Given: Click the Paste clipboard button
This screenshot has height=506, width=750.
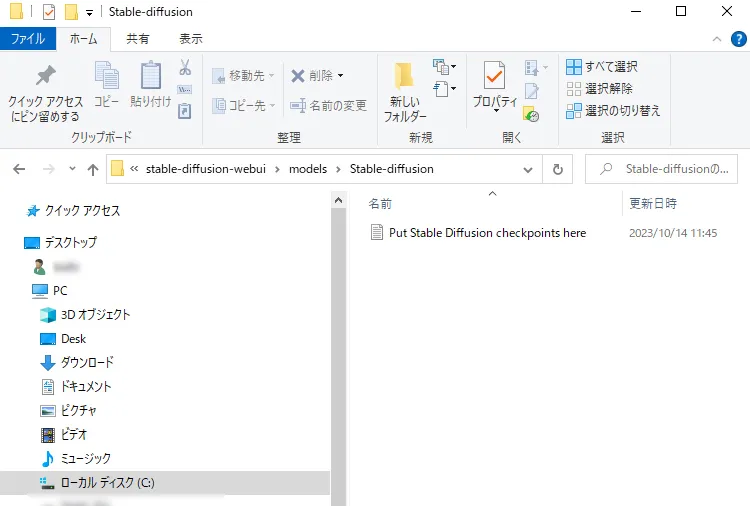Looking at the screenshot, I should pos(151,84).
